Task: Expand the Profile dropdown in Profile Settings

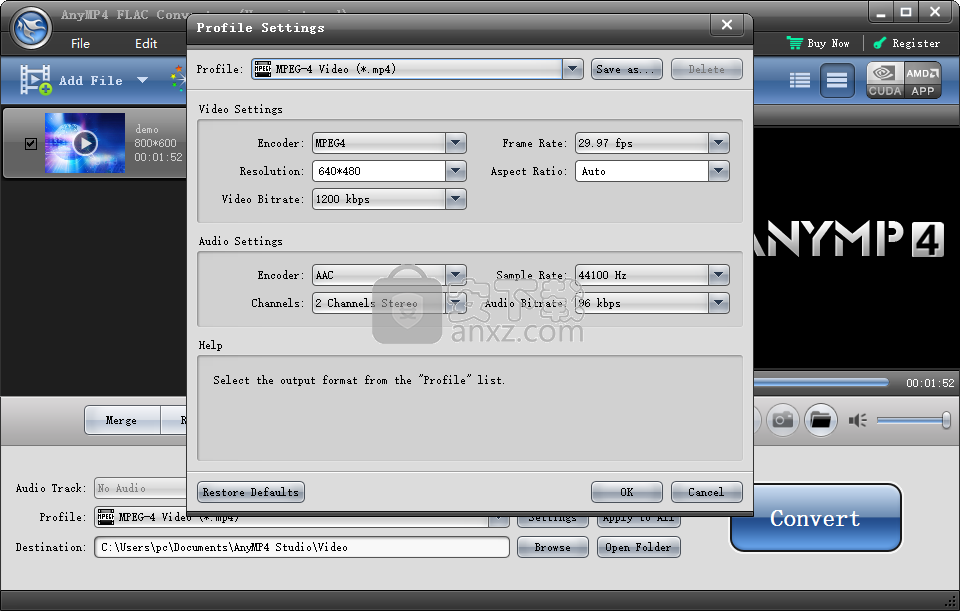Action: (572, 69)
